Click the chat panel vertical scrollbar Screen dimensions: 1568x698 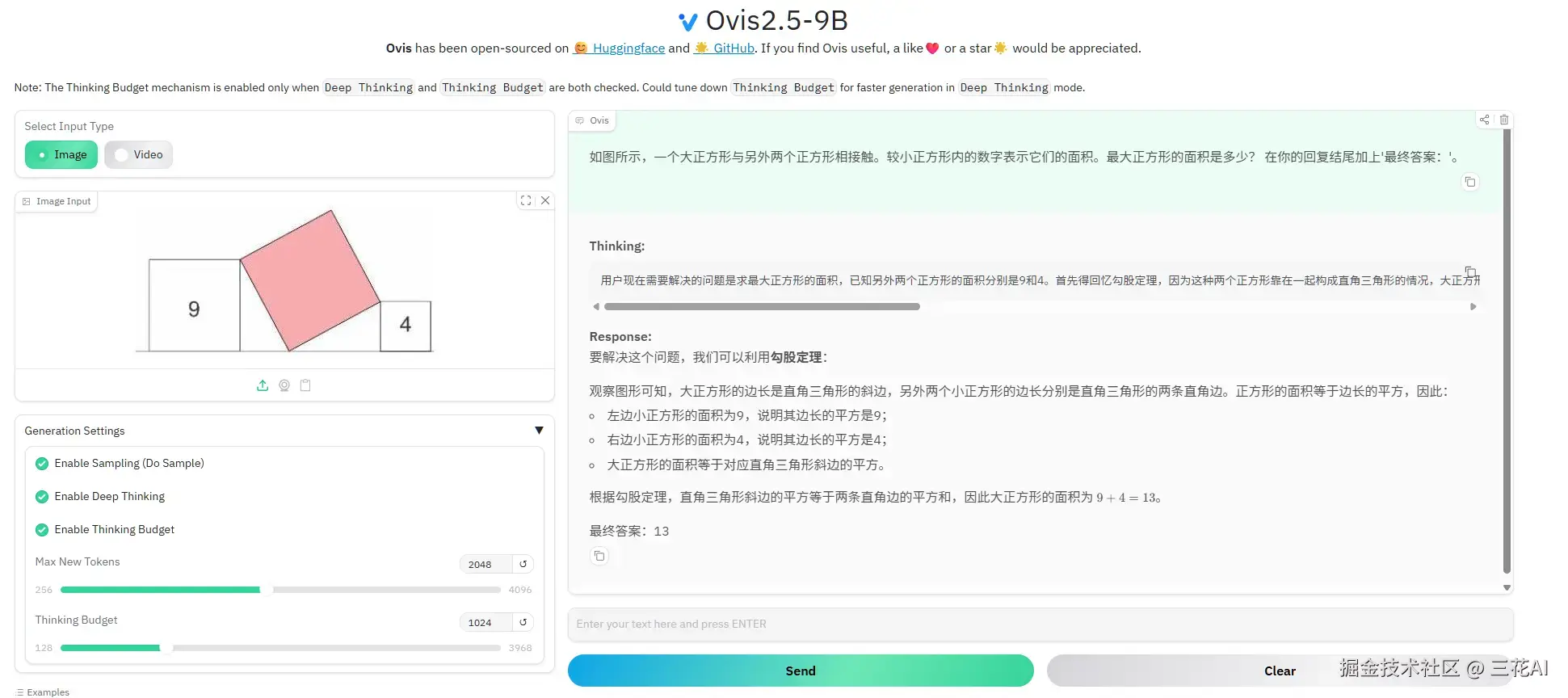click(x=1507, y=351)
